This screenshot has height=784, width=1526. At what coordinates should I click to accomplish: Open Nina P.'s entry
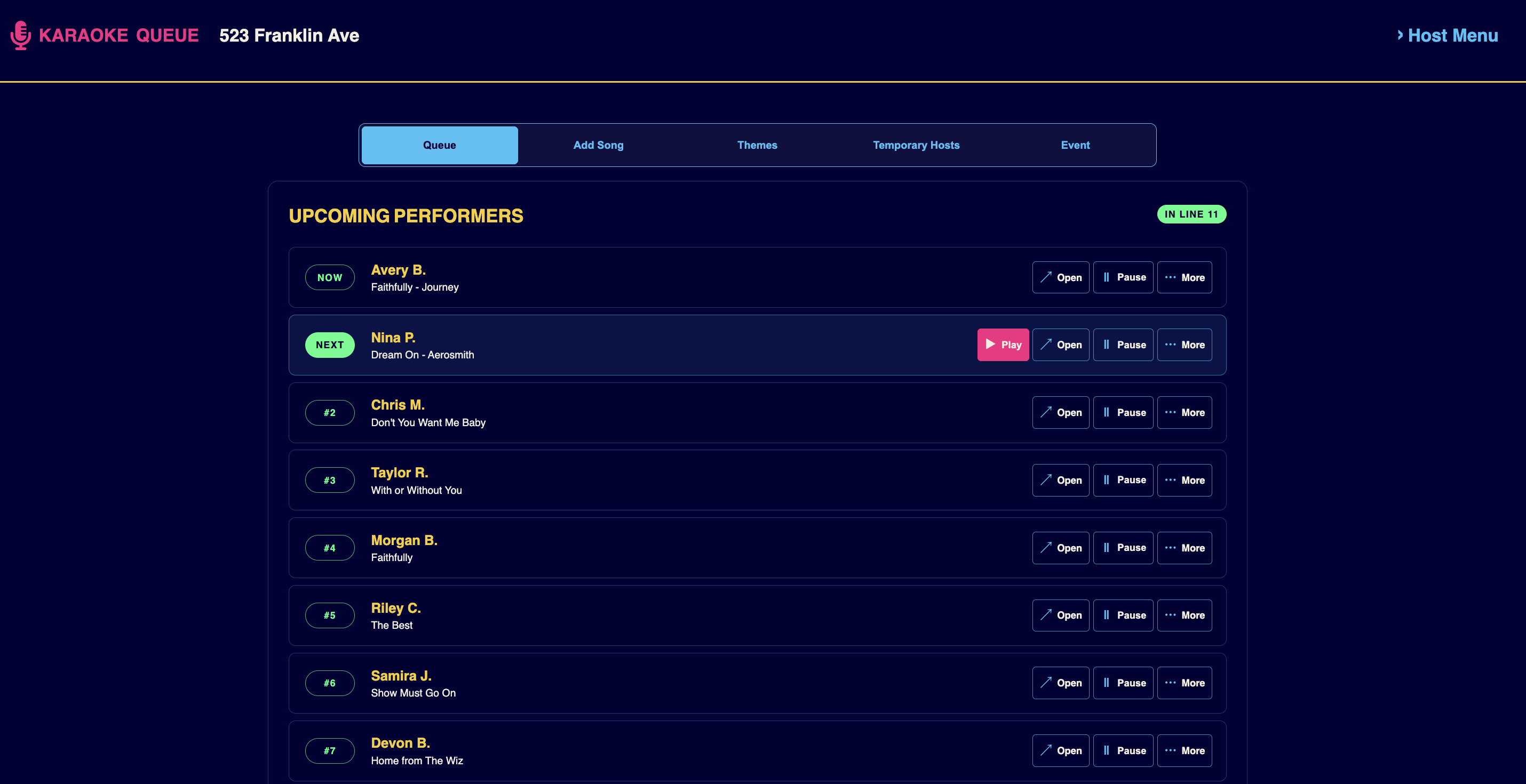(x=1060, y=345)
